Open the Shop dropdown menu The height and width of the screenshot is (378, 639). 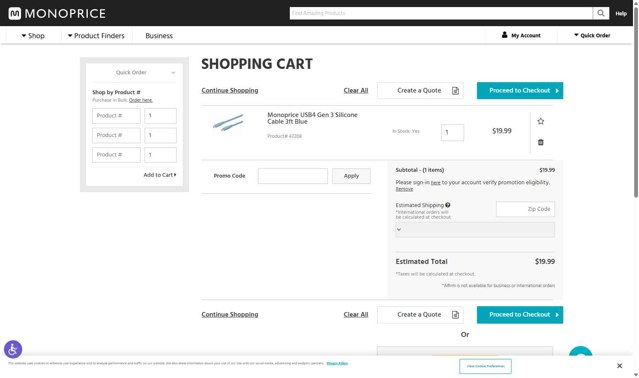(x=33, y=36)
